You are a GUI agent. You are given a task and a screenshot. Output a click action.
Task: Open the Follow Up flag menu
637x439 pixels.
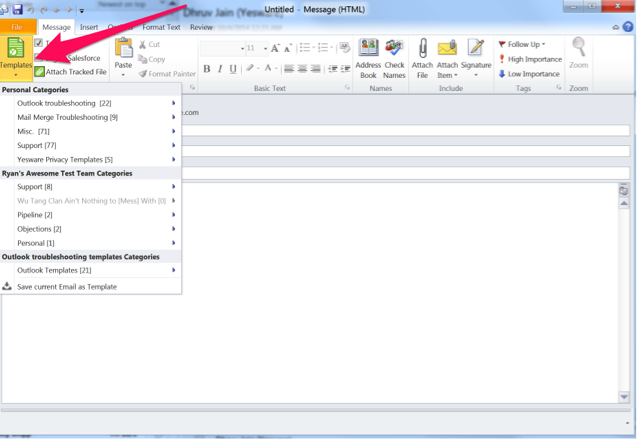522,44
